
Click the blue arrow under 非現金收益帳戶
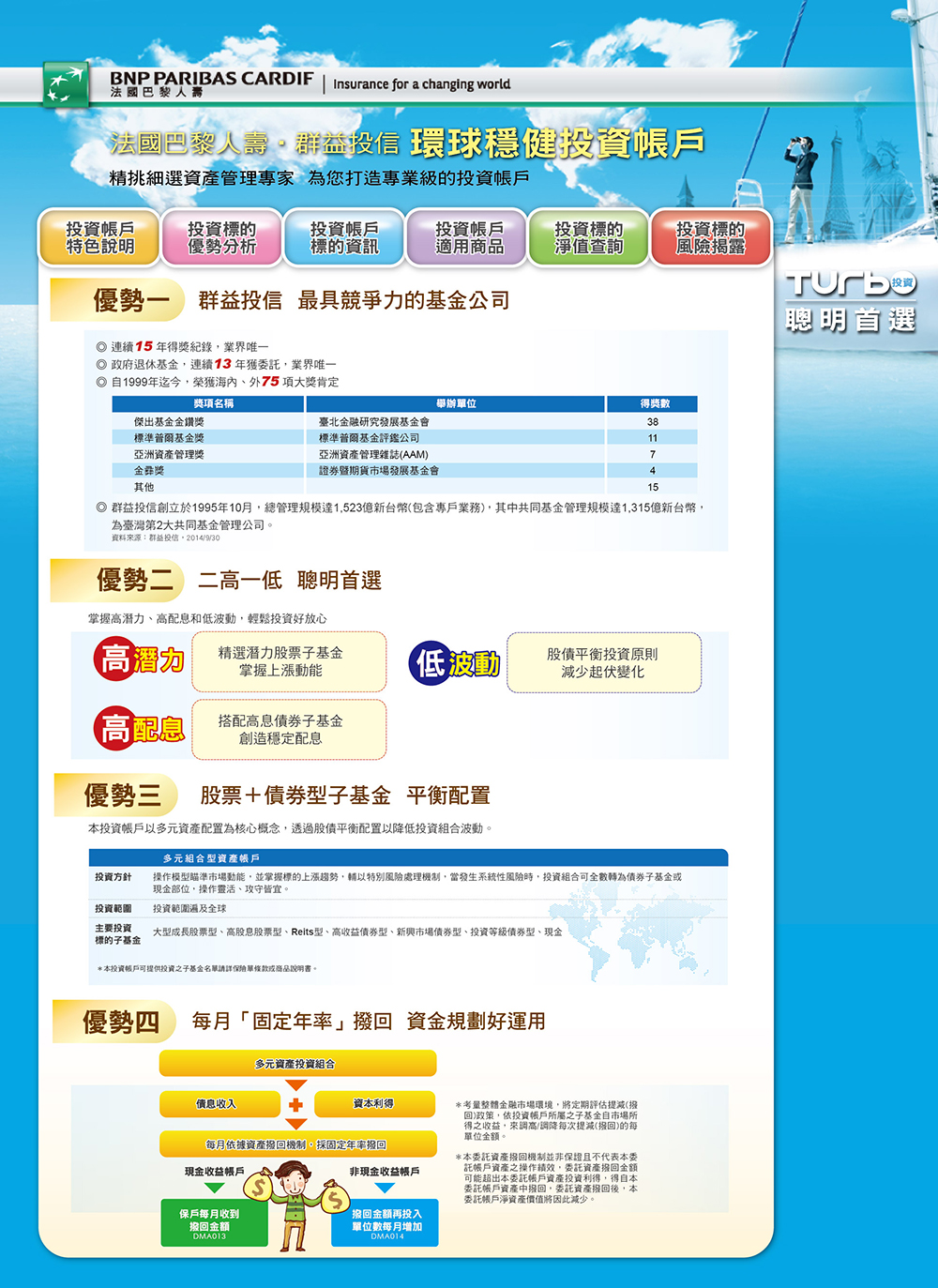tap(385, 1188)
